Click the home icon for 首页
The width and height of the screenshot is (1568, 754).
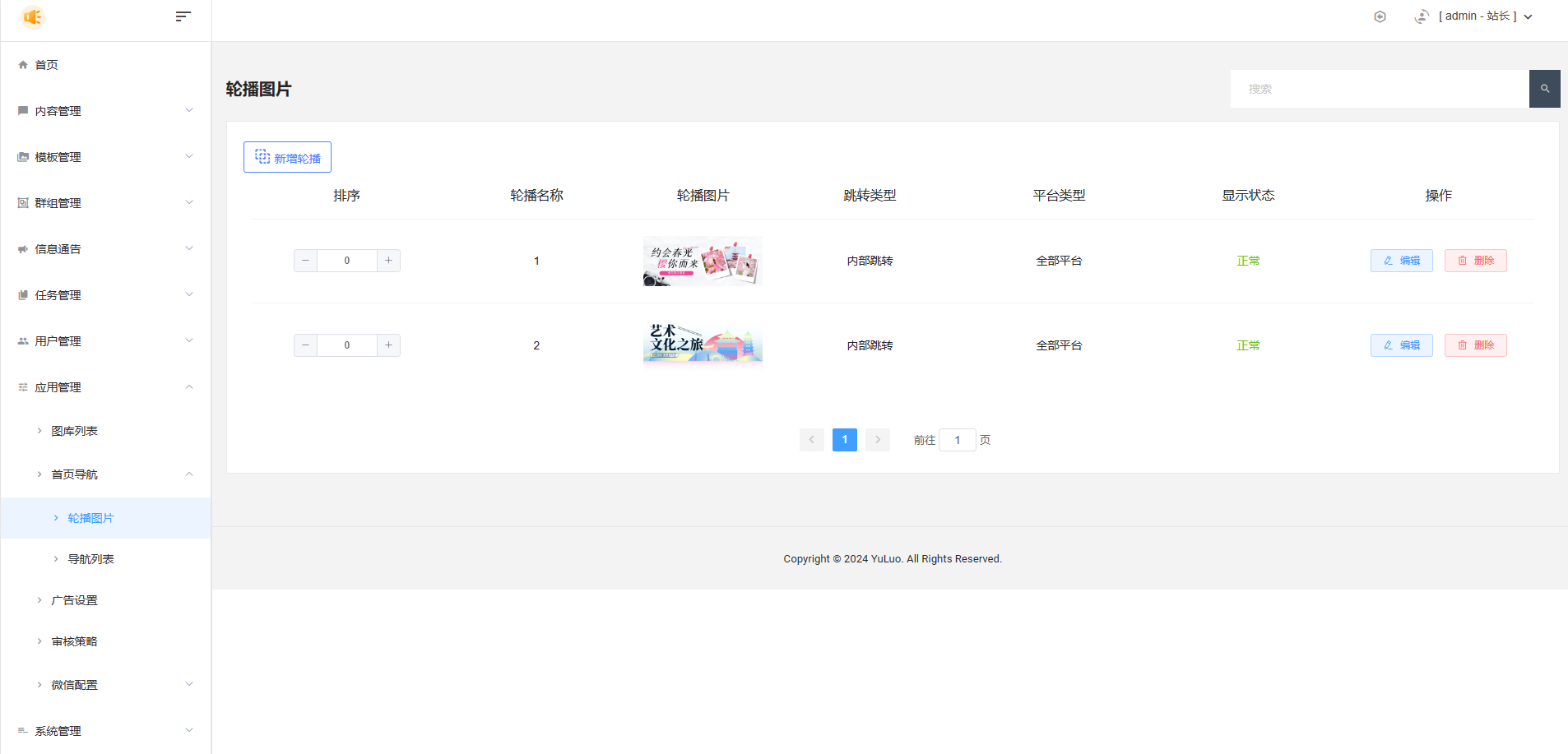coord(23,65)
